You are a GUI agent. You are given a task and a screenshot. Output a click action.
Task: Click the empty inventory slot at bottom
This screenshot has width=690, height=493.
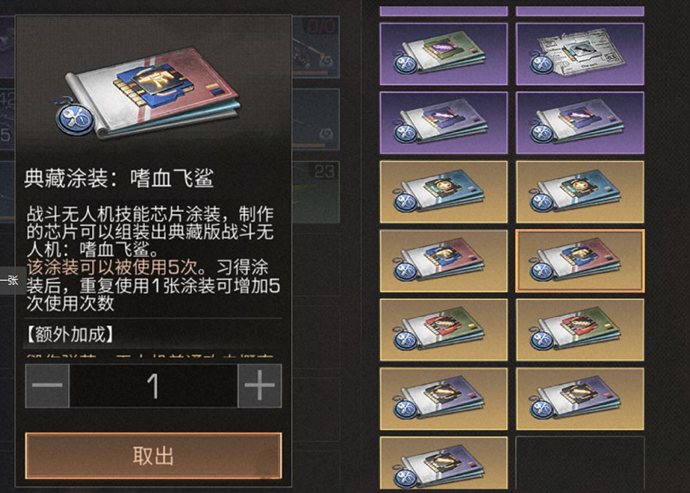pyautogui.click(x=580, y=463)
